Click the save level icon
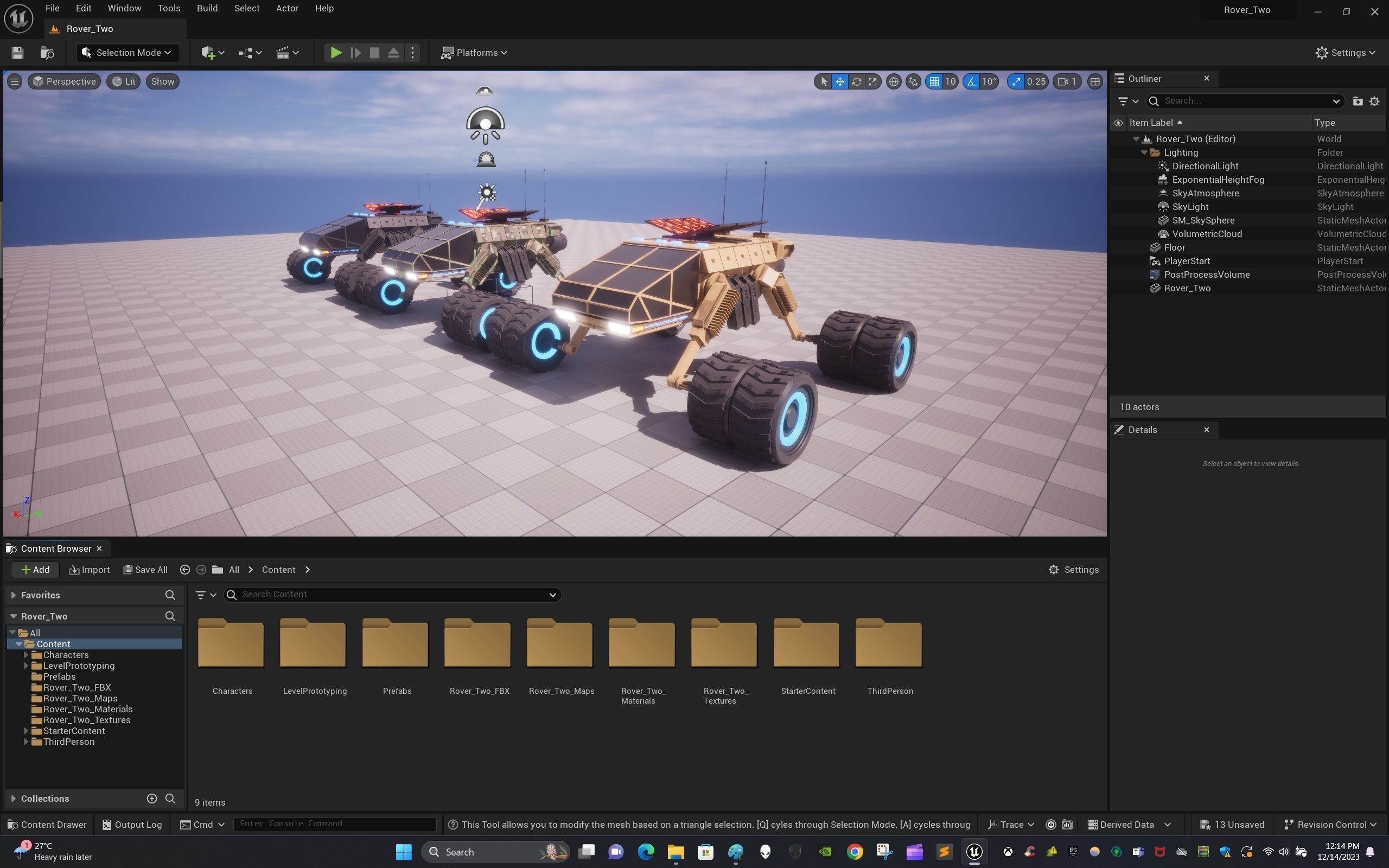This screenshot has height=868, width=1389. tap(17, 53)
